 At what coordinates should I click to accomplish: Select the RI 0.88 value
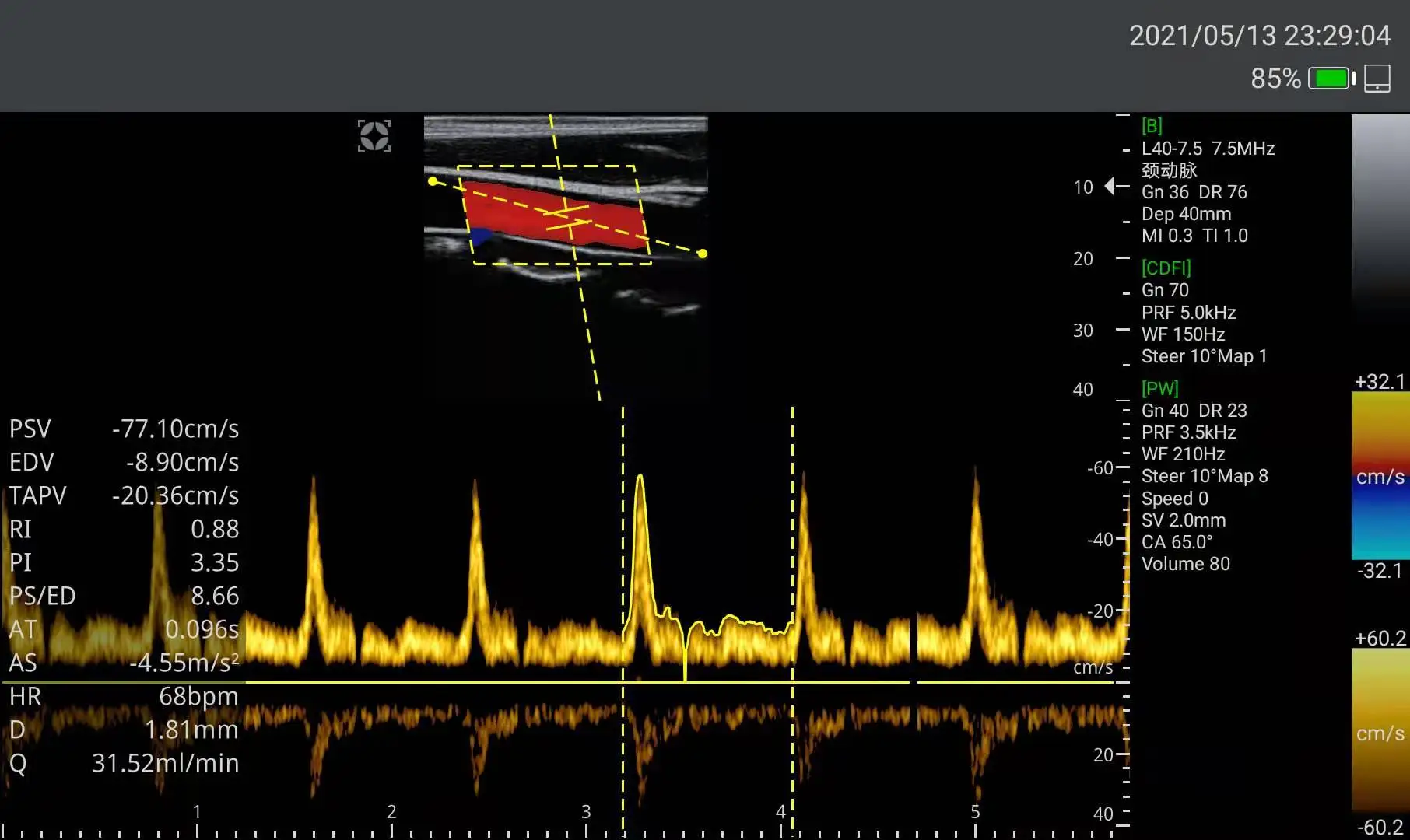point(124,529)
